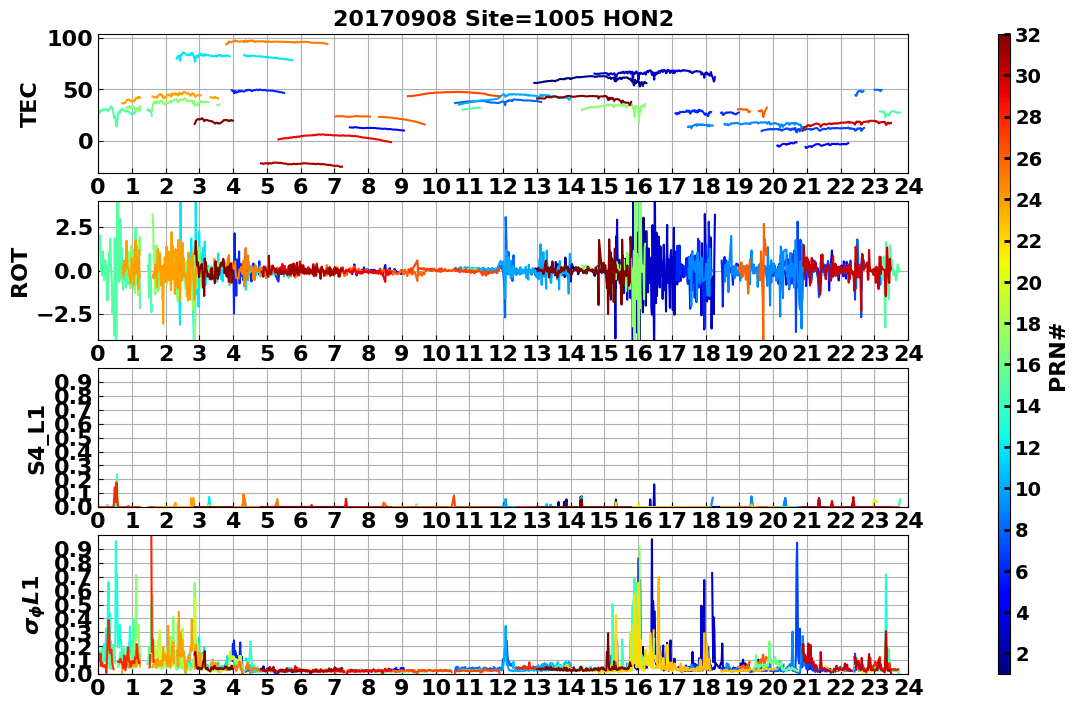Click the ROT y-axis label
Screen dimensions: 1077x709
point(20,272)
